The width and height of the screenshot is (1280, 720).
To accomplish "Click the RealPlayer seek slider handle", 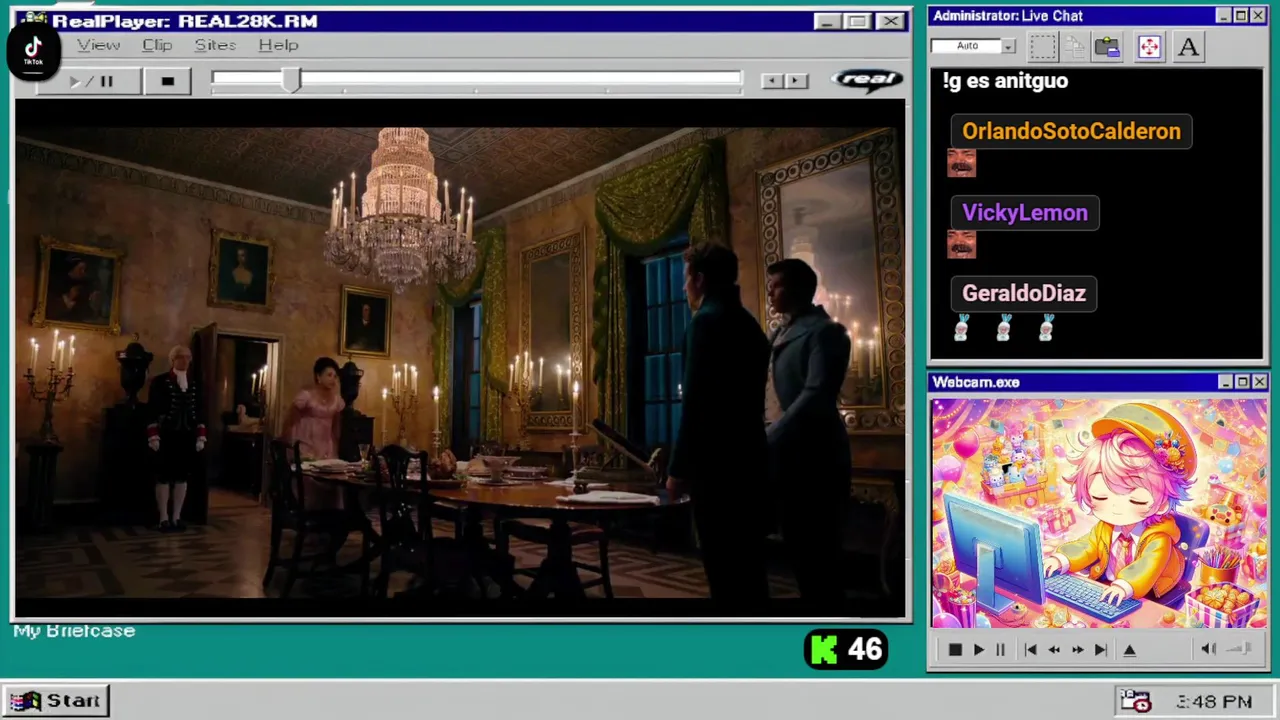I will (290, 81).
